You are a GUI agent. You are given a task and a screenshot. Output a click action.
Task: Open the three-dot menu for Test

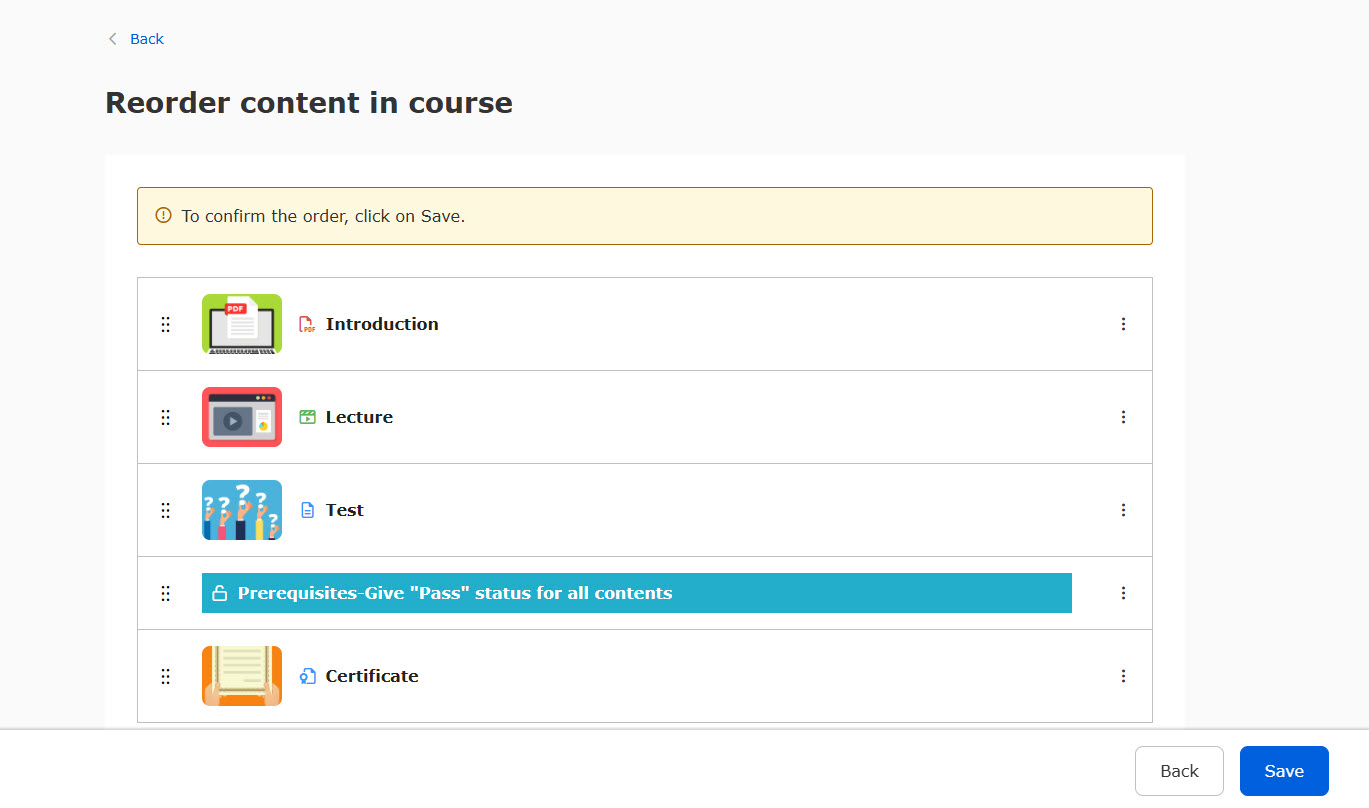pos(1123,510)
